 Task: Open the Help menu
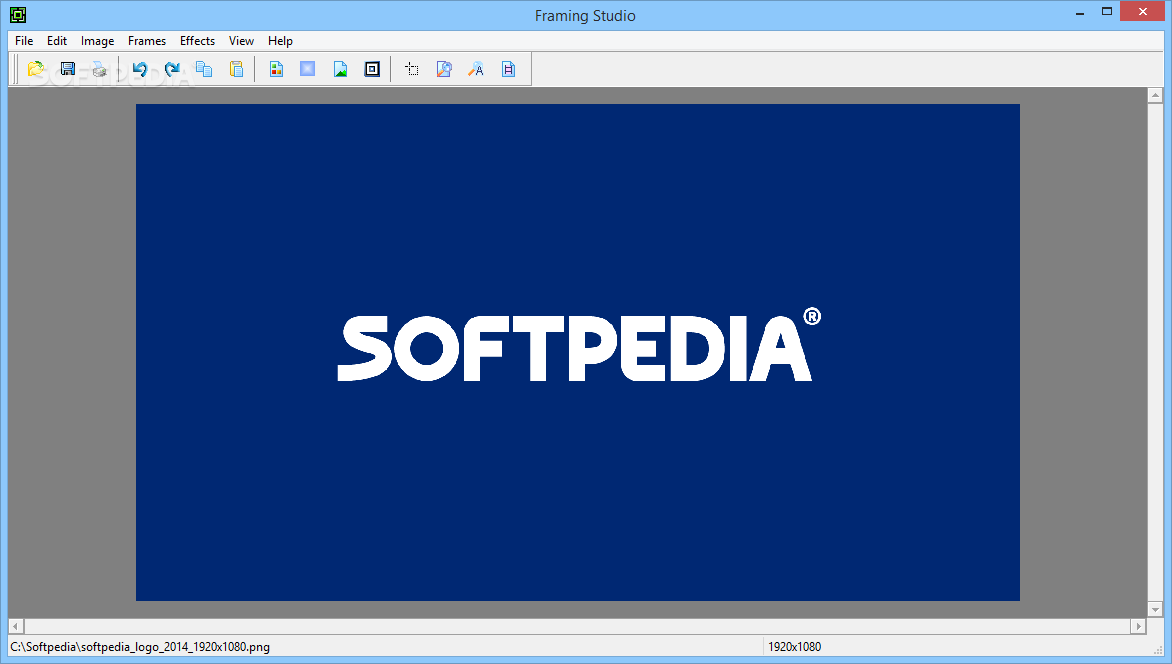(x=280, y=41)
